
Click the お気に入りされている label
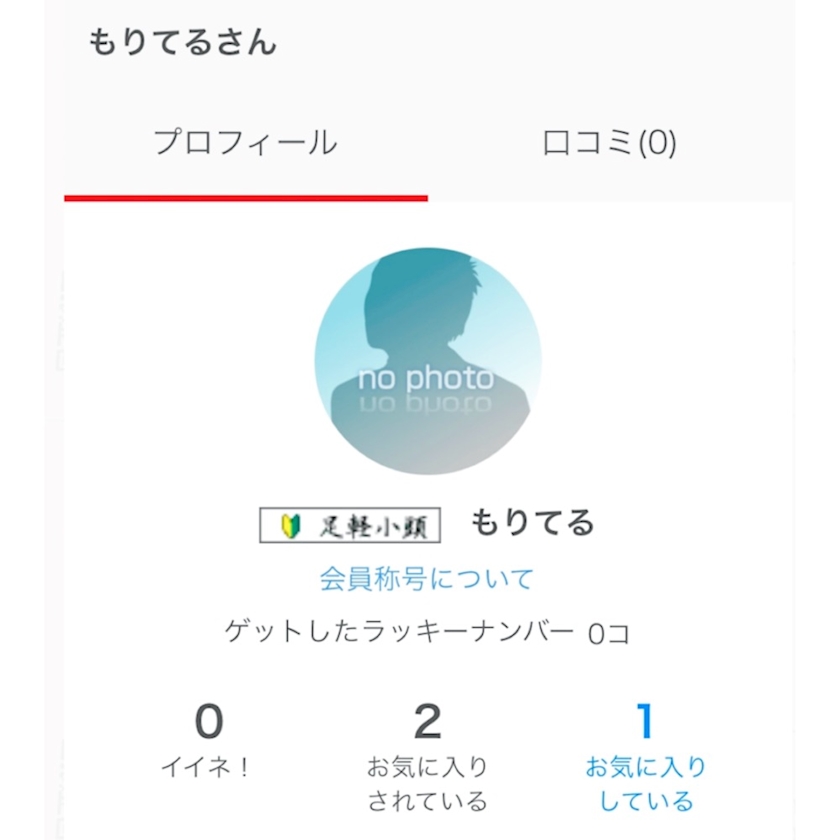coord(427,784)
